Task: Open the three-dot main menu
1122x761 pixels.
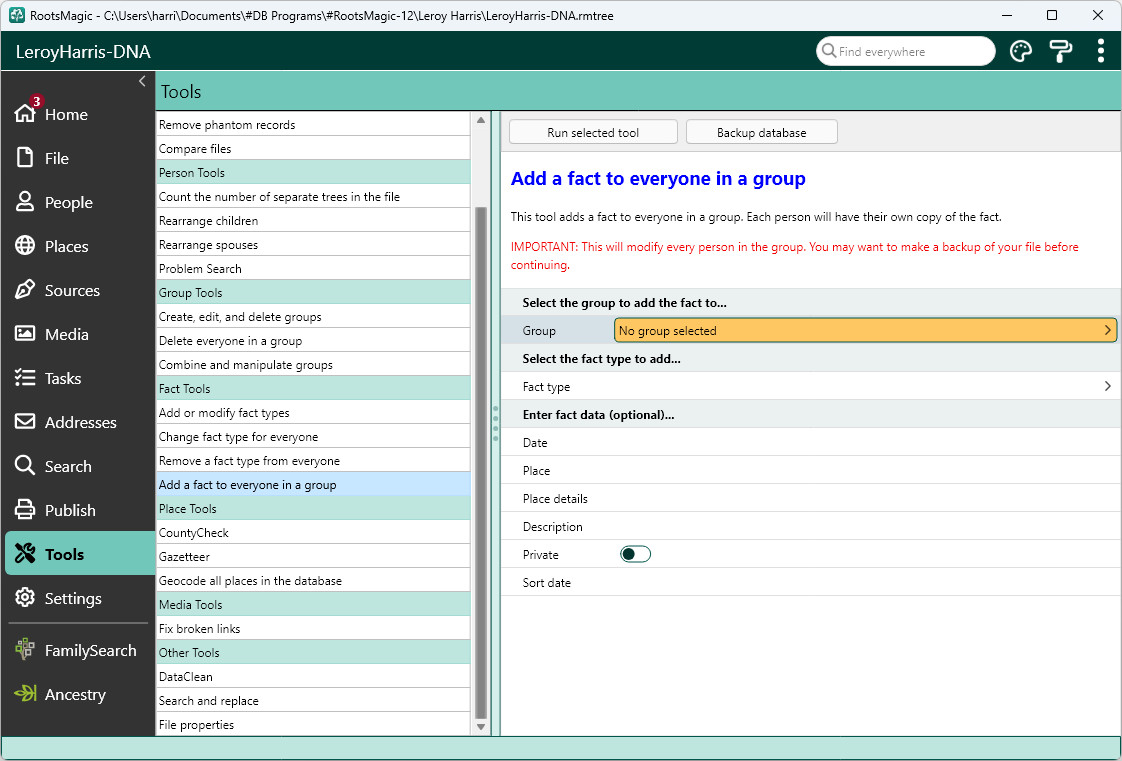Action: click(1101, 51)
